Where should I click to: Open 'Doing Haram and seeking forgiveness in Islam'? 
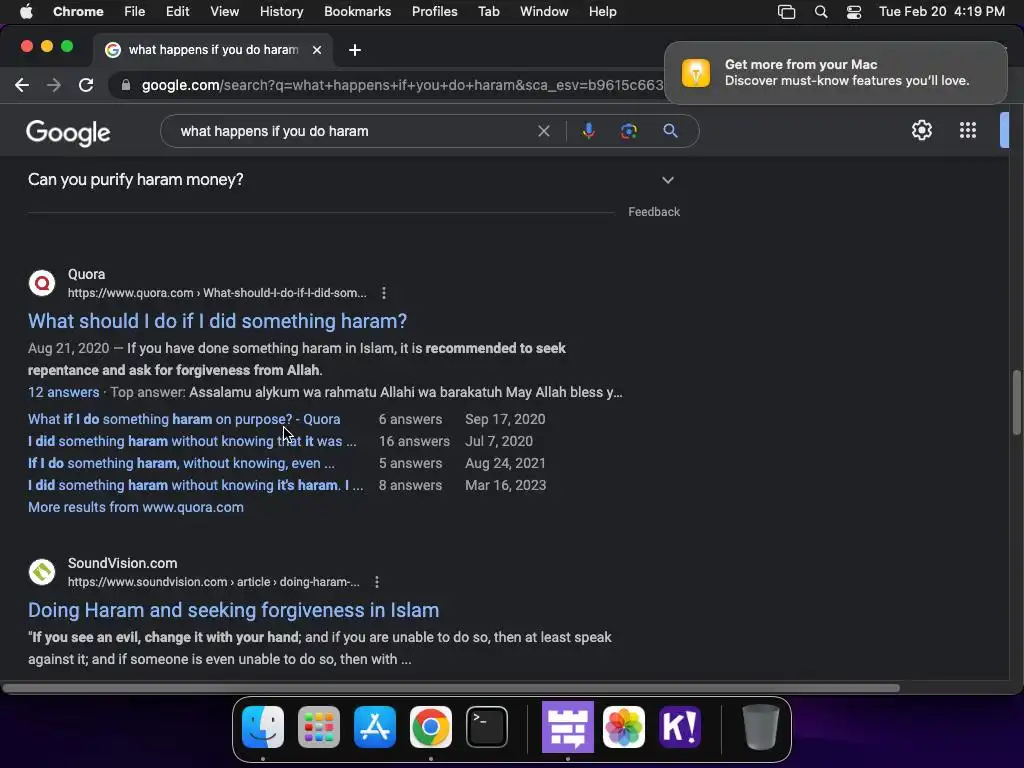point(233,610)
